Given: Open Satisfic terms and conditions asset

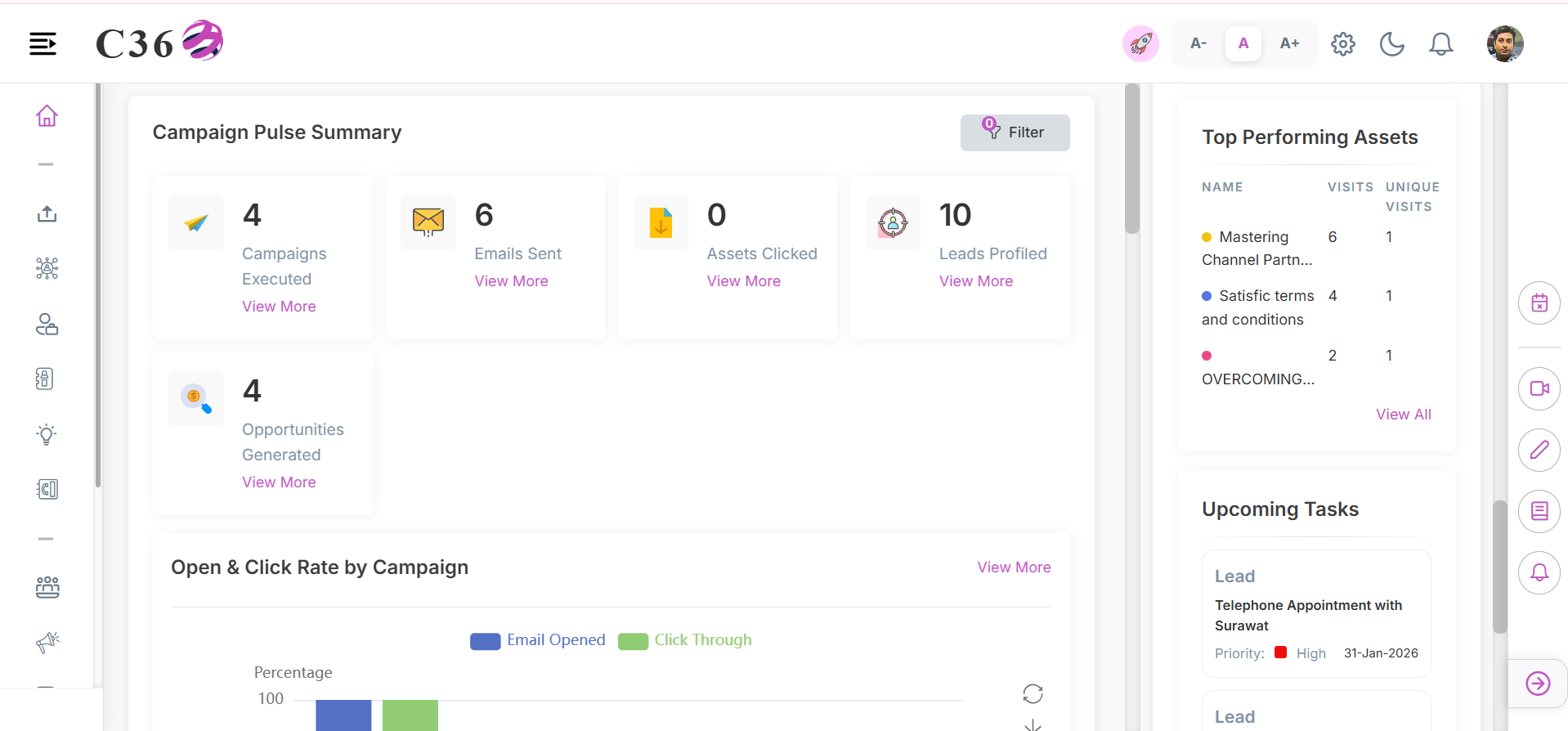Looking at the screenshot, I should coord(1257,307).
